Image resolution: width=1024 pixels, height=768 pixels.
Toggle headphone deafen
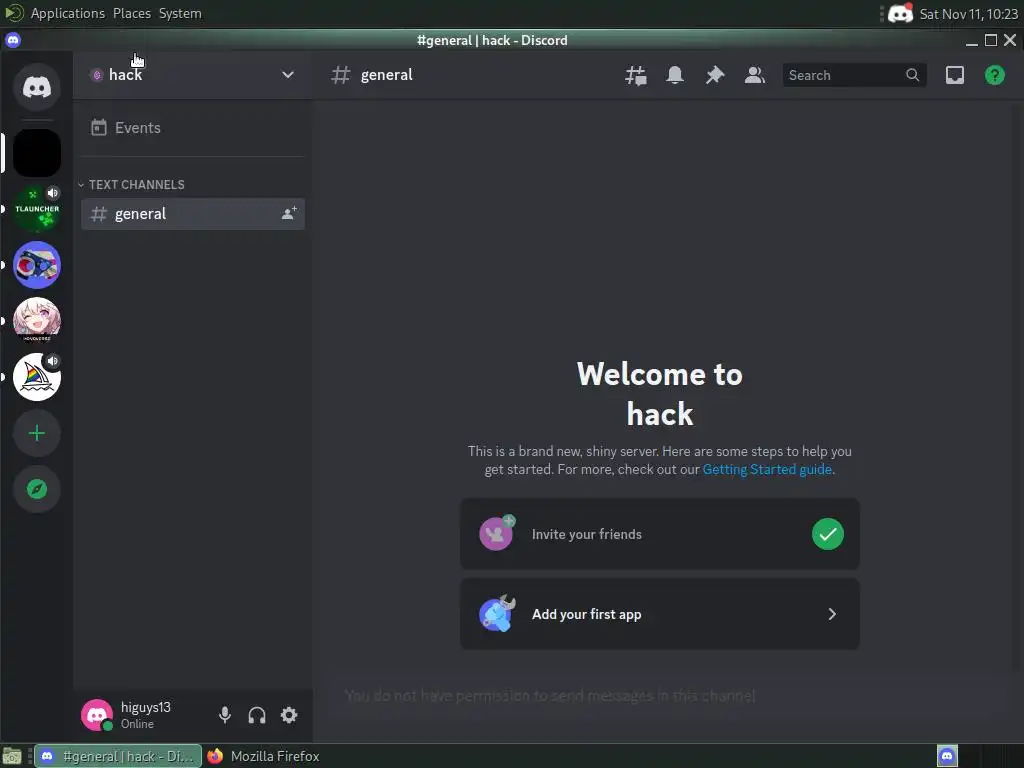click(257, 715)
